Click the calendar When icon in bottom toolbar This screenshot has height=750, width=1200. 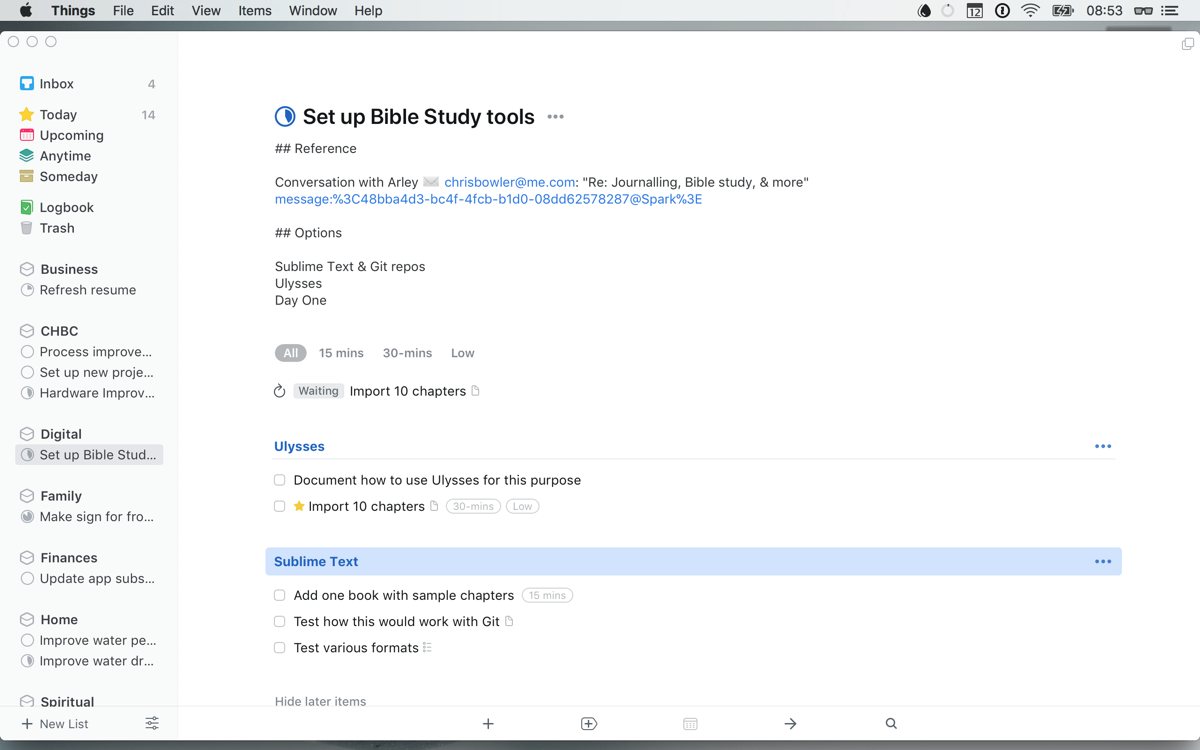coord(690,724)
